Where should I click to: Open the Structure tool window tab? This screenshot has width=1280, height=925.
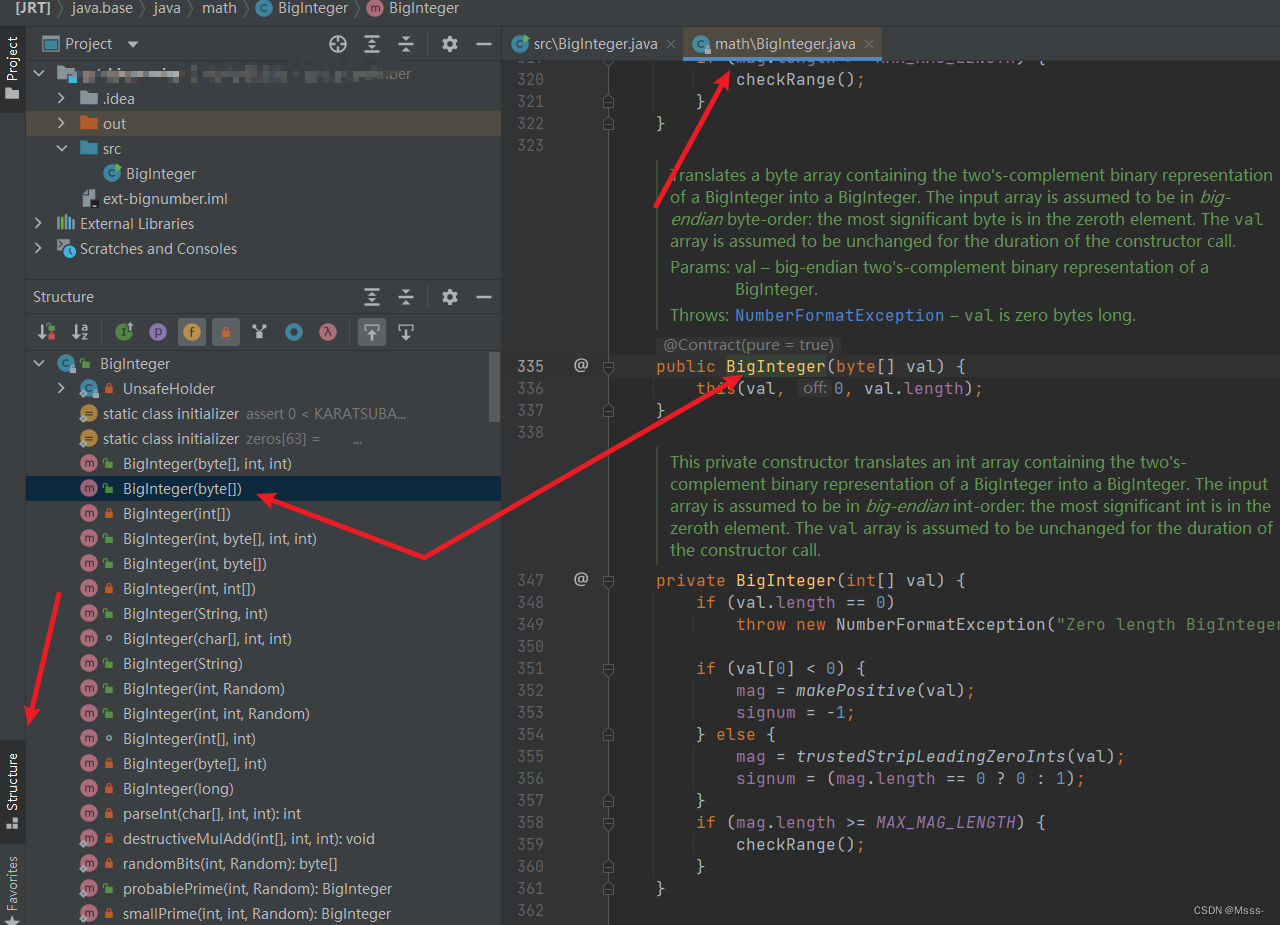tap(12, 793)
